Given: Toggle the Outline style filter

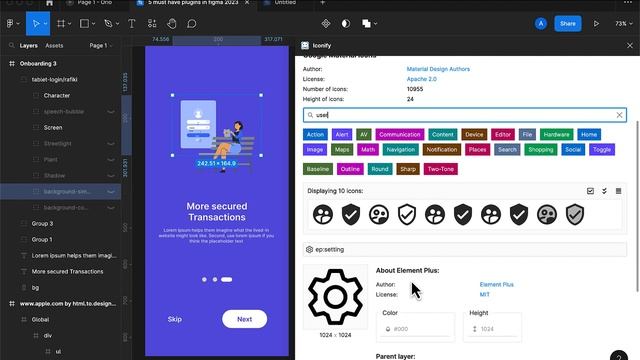Looking at the screenshot, I should click(350, 169).
